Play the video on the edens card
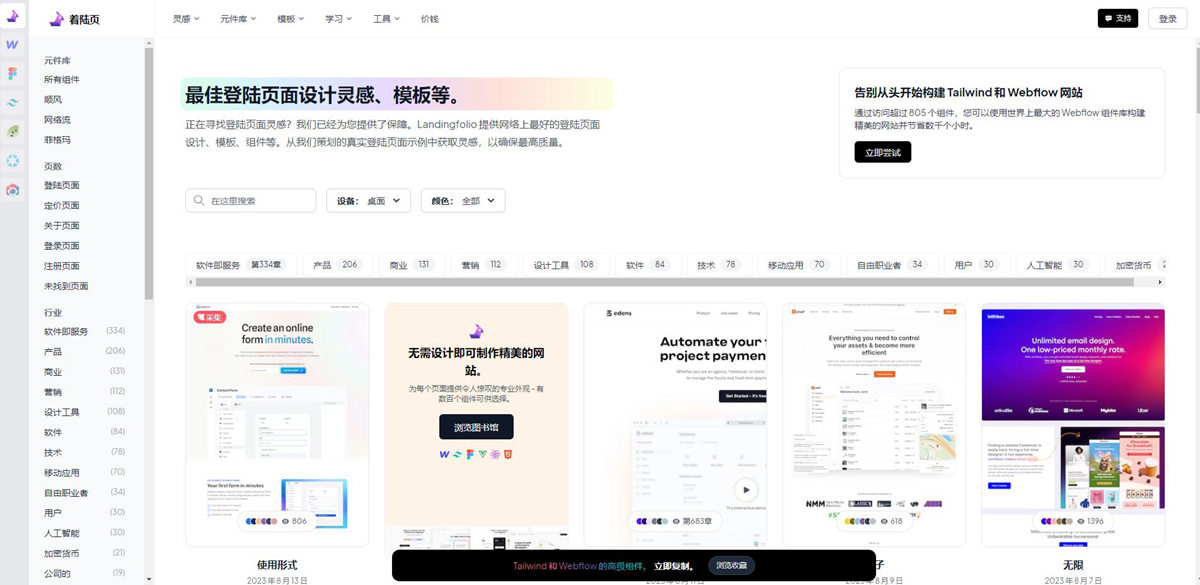The height and width of the screenshot is (585, 1200). tap(744, 490)
